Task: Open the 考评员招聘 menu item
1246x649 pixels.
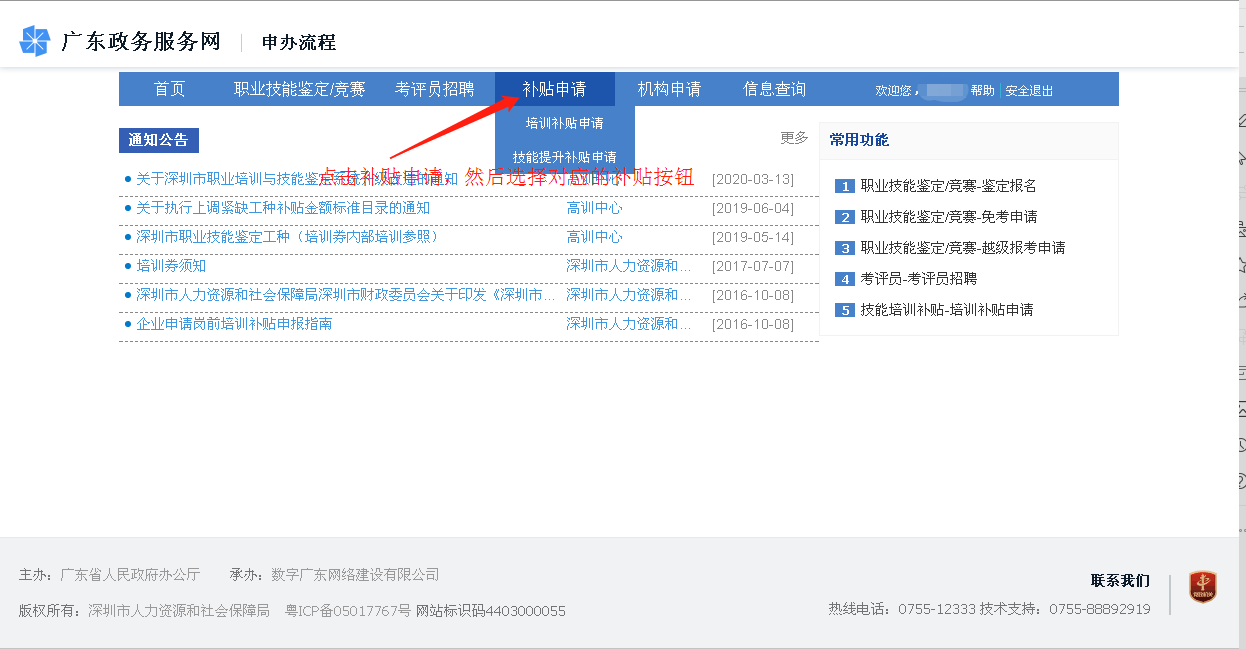Action: (x=434, y=89)
